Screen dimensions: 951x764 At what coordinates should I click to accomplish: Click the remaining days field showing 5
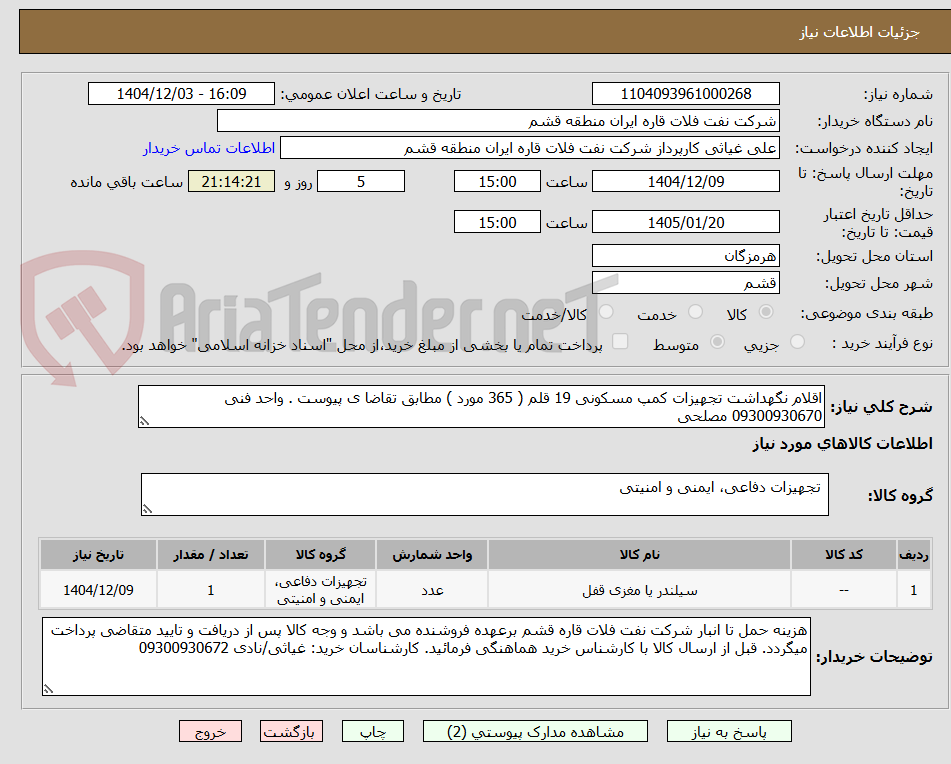tap(361, 181)
